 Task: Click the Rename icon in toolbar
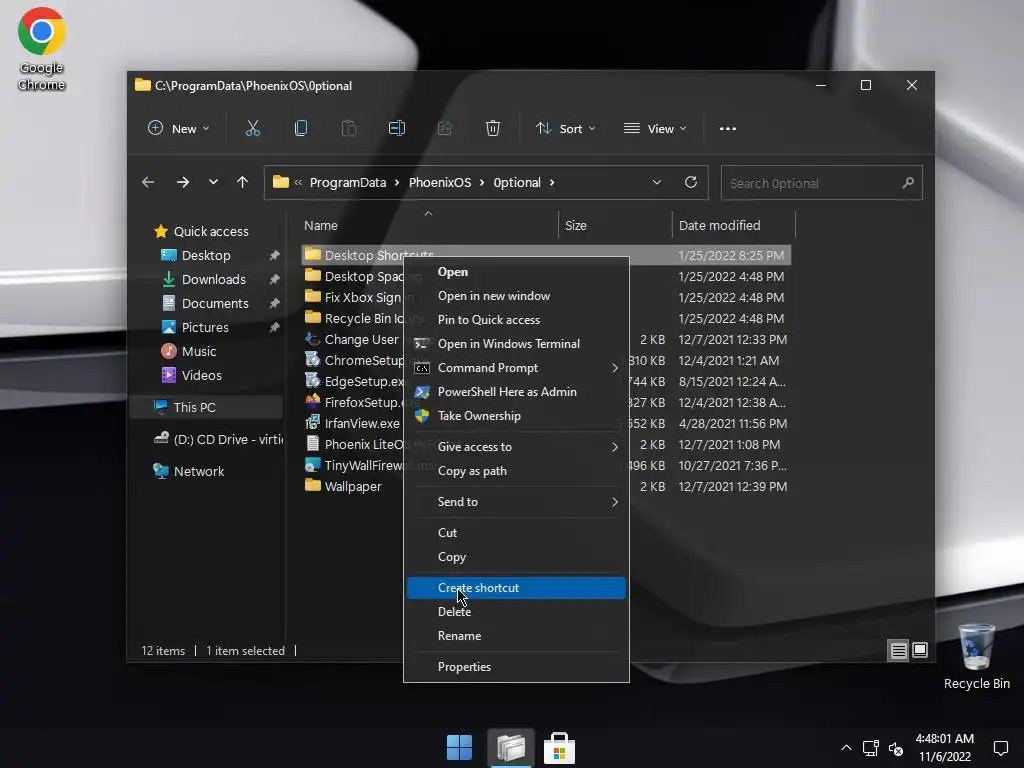tap(397, 129)
